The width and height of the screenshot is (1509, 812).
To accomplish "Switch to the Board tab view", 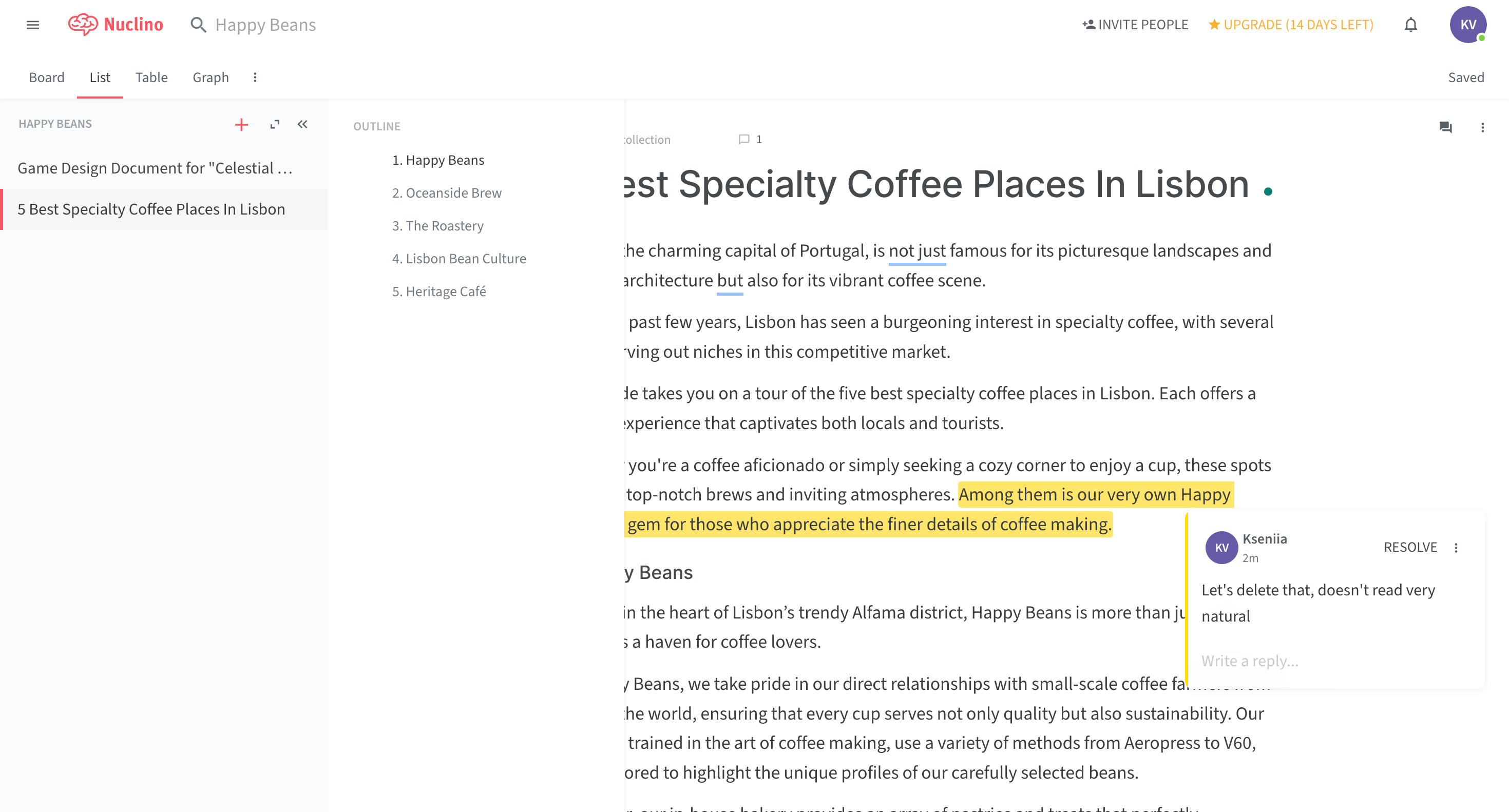I will tap(46, 77).
